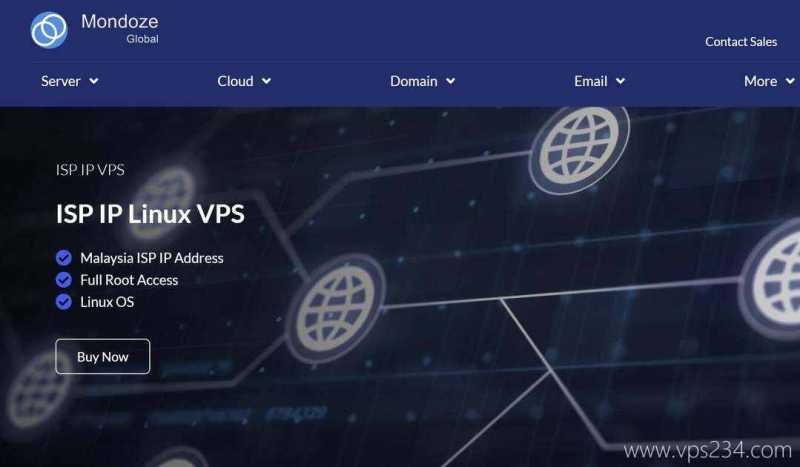Click the checkmark icon beside Linux OS

64,302
